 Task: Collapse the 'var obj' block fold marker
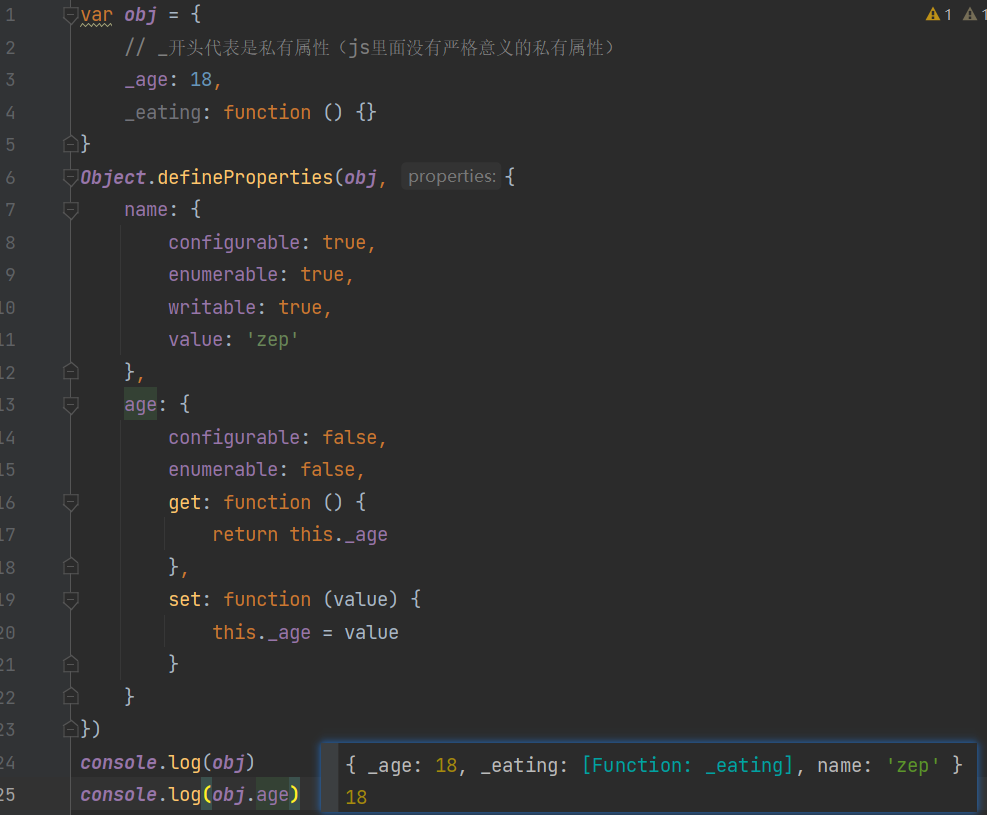[70, 14]
